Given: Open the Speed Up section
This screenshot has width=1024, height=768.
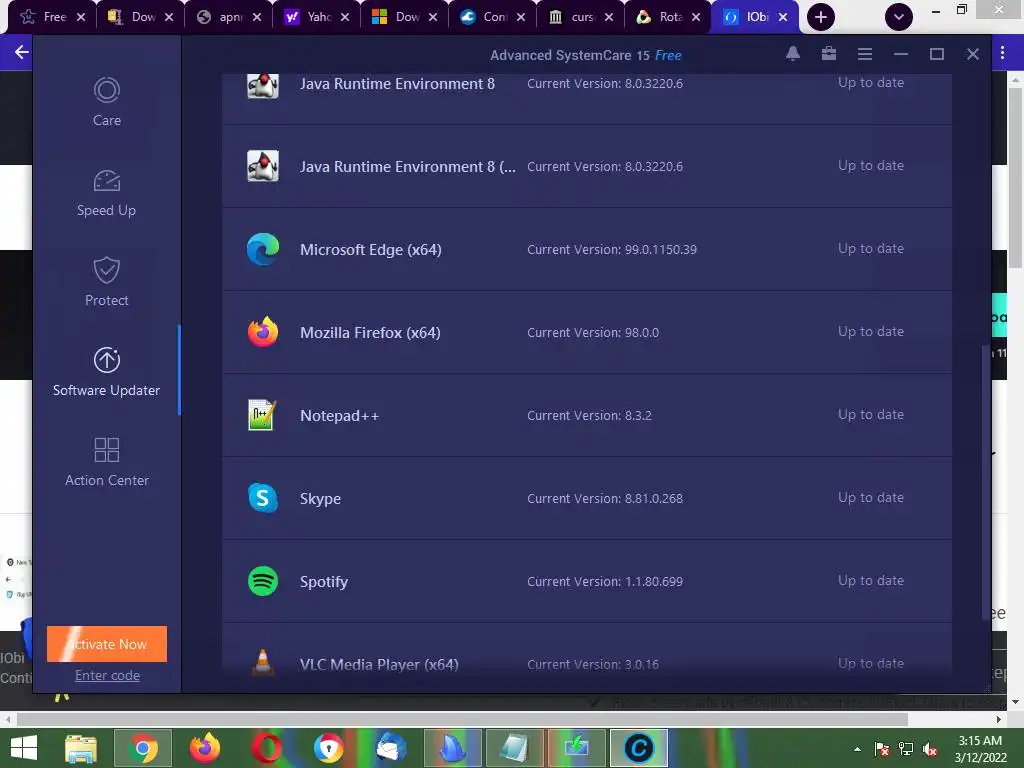Looking at the screenshot, I should pyautogui.click(x=106, y=193).
